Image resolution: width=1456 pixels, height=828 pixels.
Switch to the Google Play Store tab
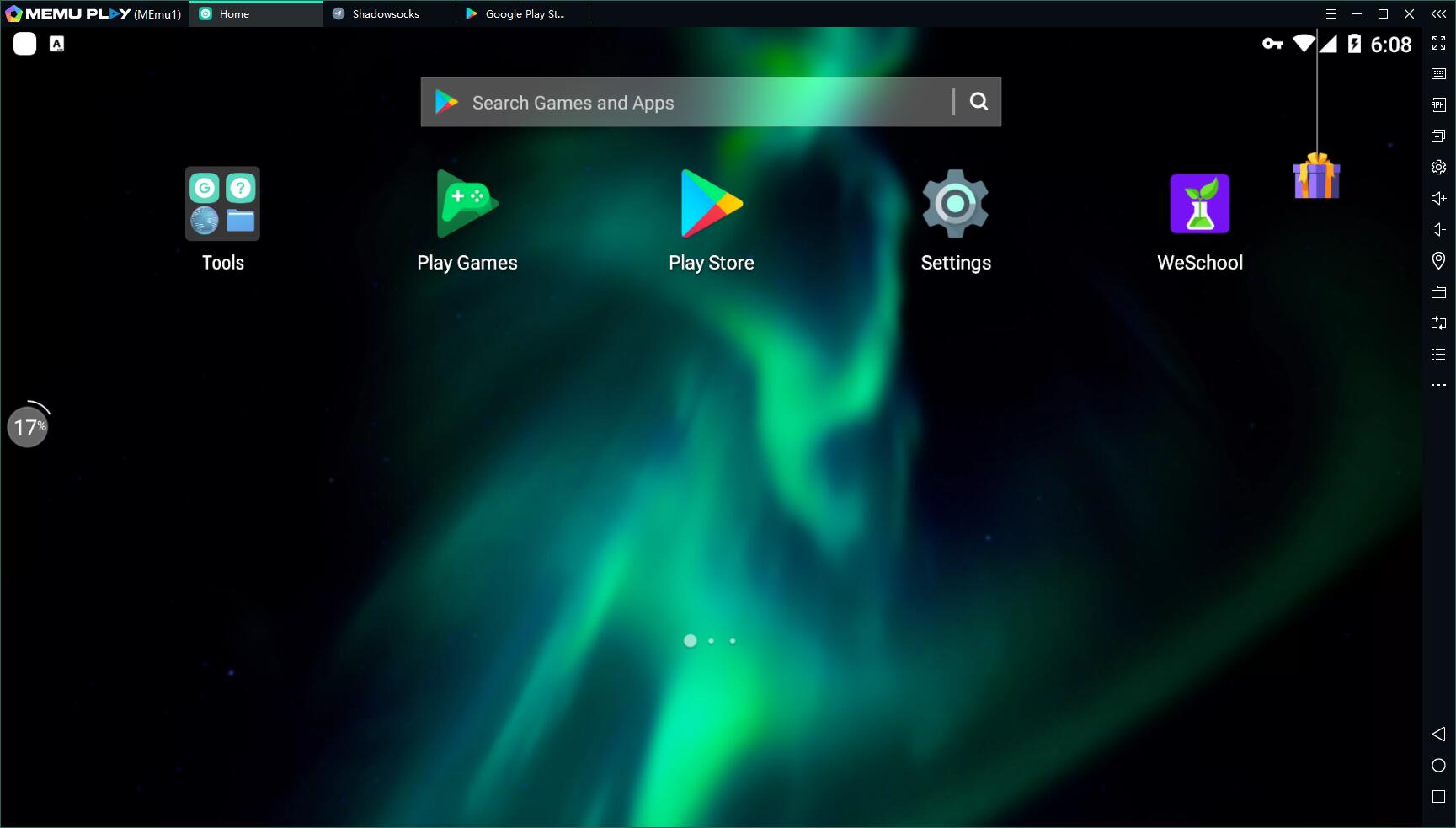click(522, 14)
